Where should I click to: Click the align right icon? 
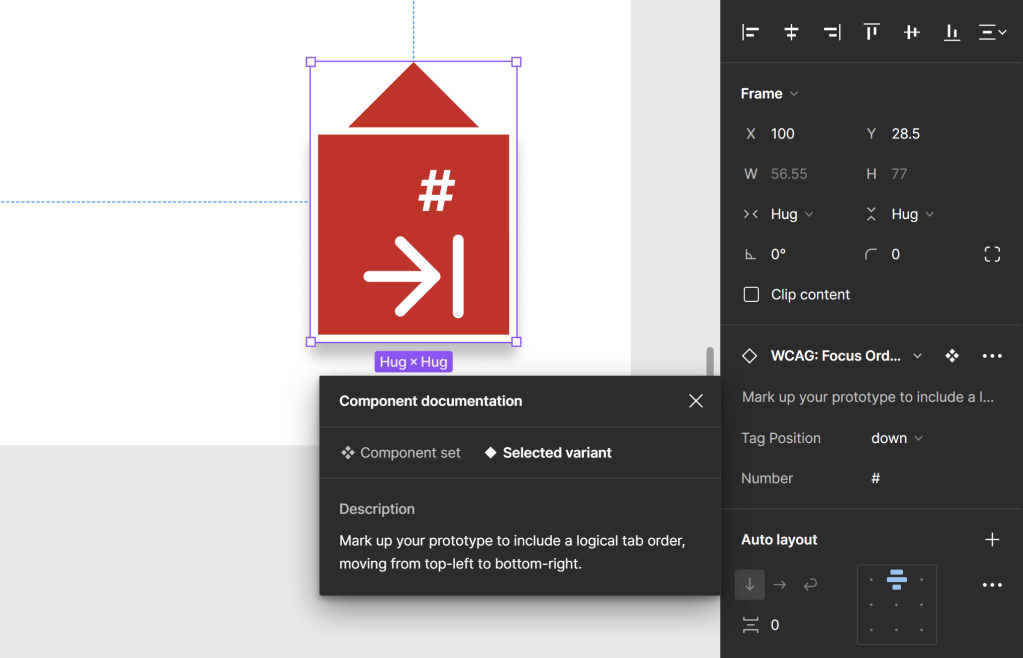coord(831,33)
